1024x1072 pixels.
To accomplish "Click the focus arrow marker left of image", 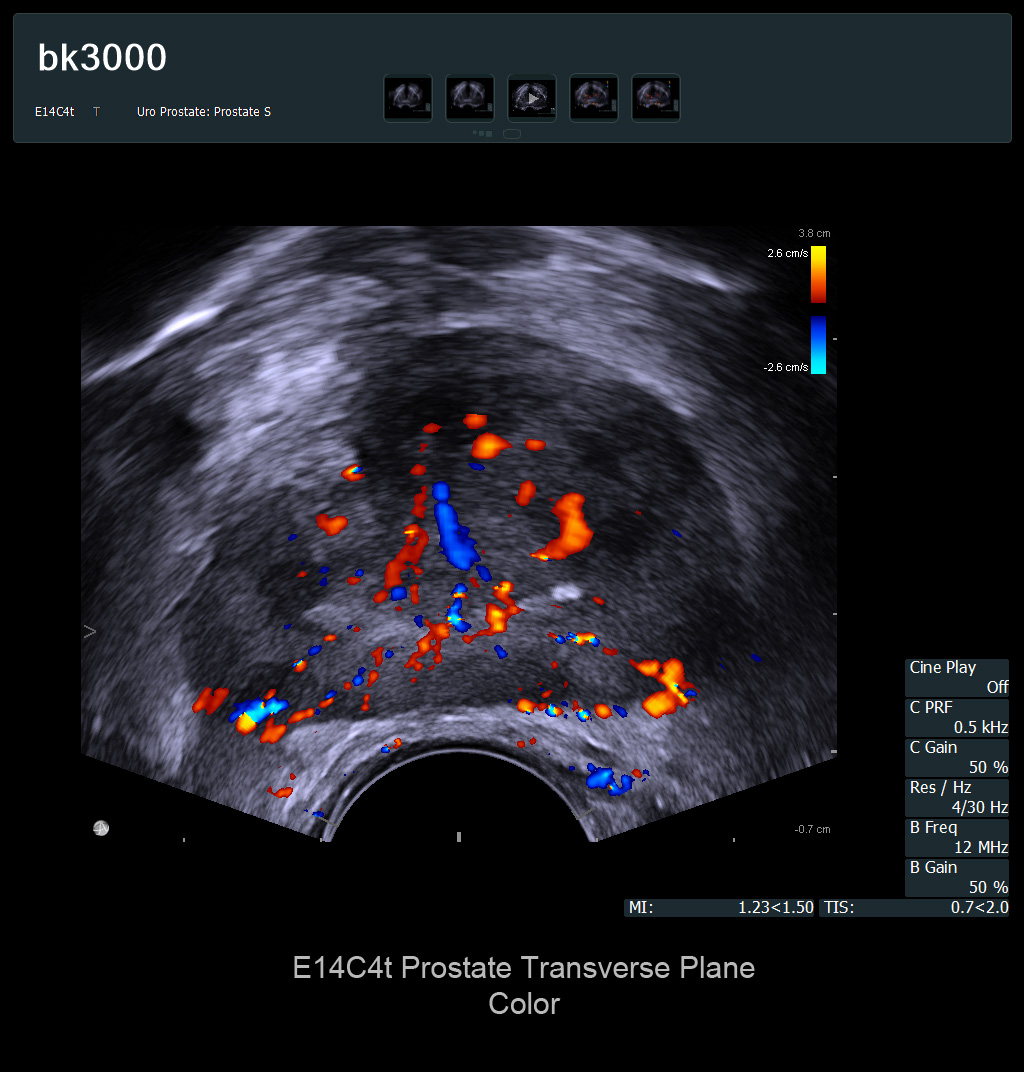I will point(89,632).
